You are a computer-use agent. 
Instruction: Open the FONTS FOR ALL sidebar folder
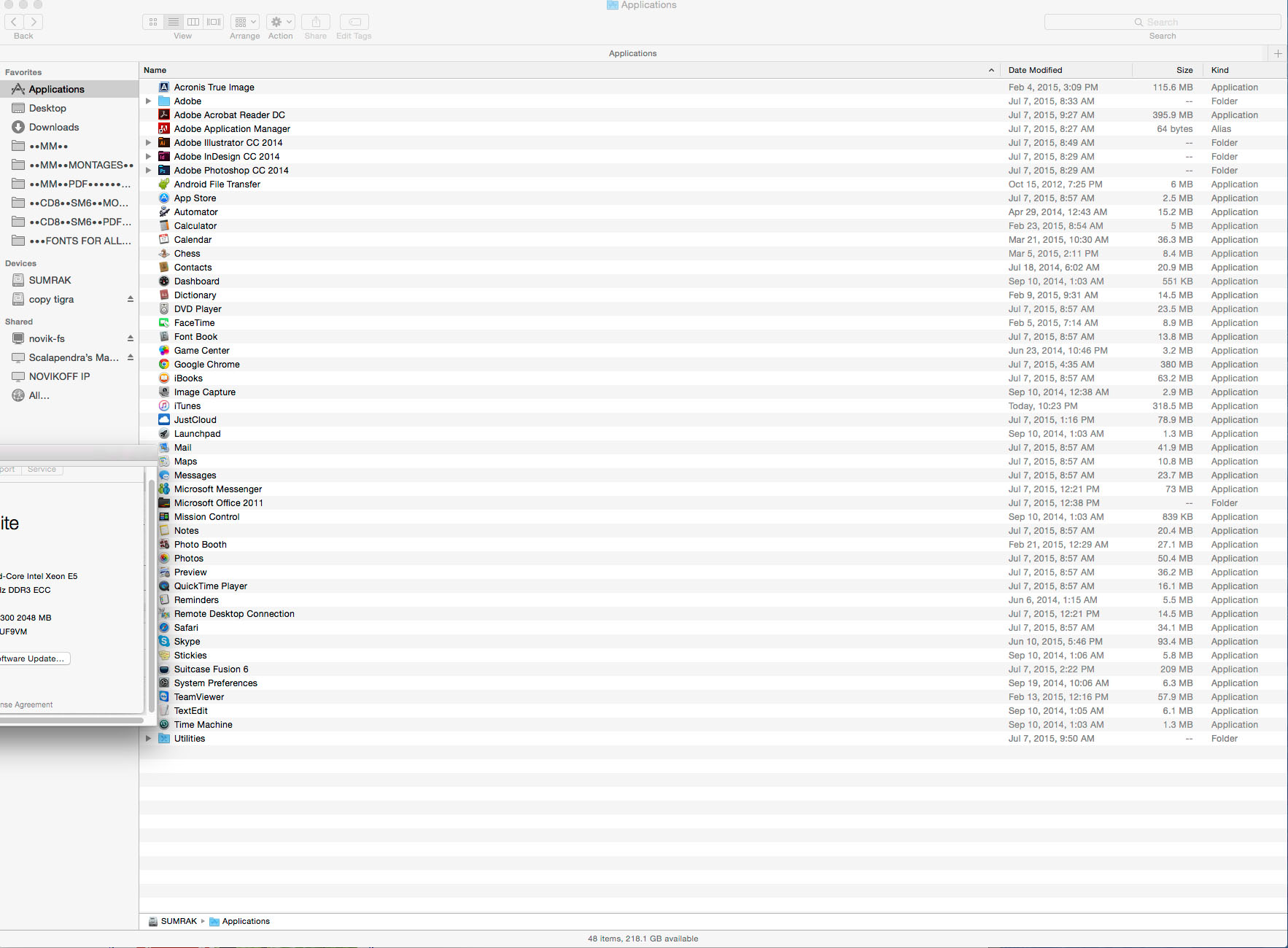pos(69,241)
